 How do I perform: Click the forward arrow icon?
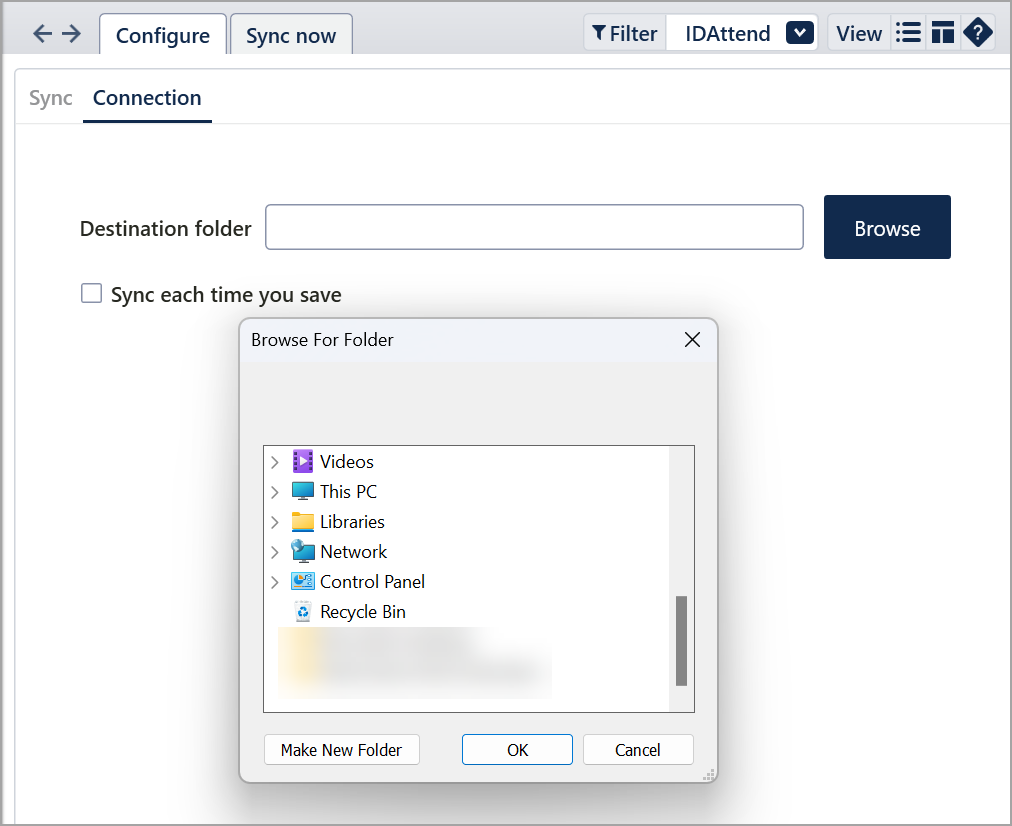pyautogui.click(x=71, y=34)
